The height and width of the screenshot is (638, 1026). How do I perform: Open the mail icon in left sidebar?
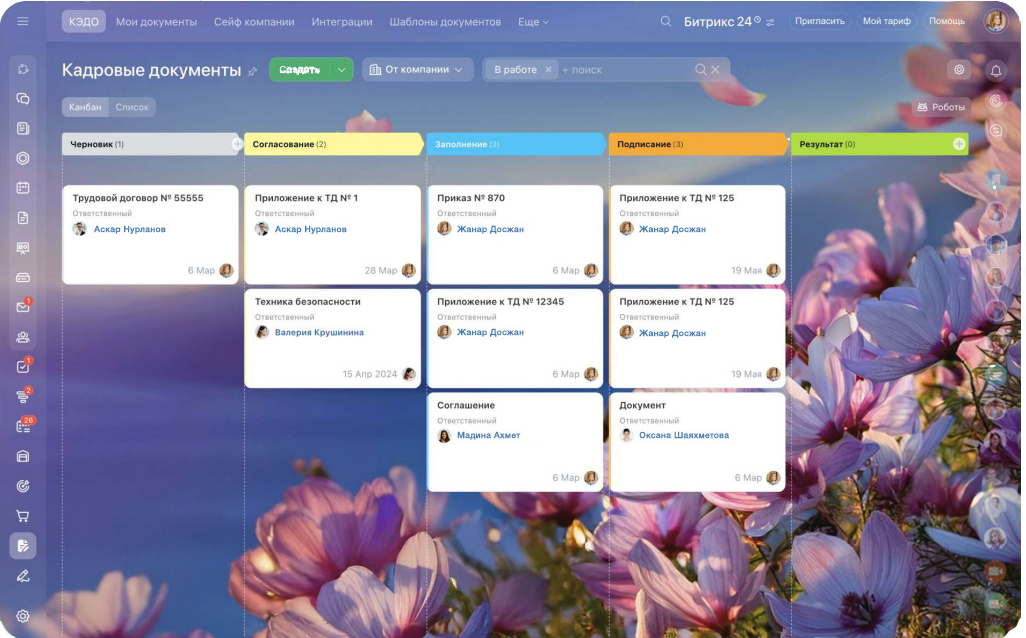(23, 307)
